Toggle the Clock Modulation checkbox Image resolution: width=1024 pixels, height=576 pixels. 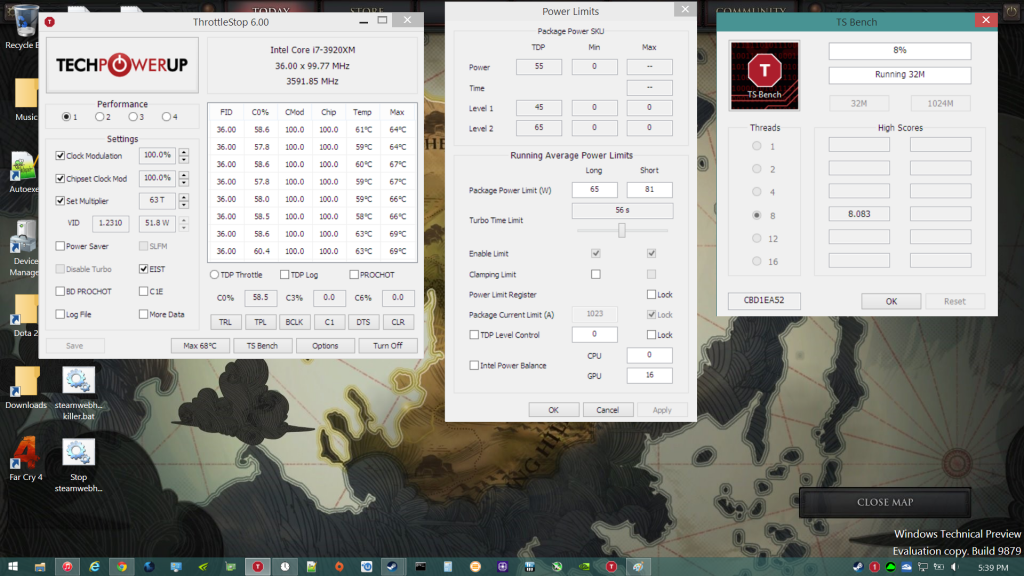pyautogui.click(x=60, y=155)
